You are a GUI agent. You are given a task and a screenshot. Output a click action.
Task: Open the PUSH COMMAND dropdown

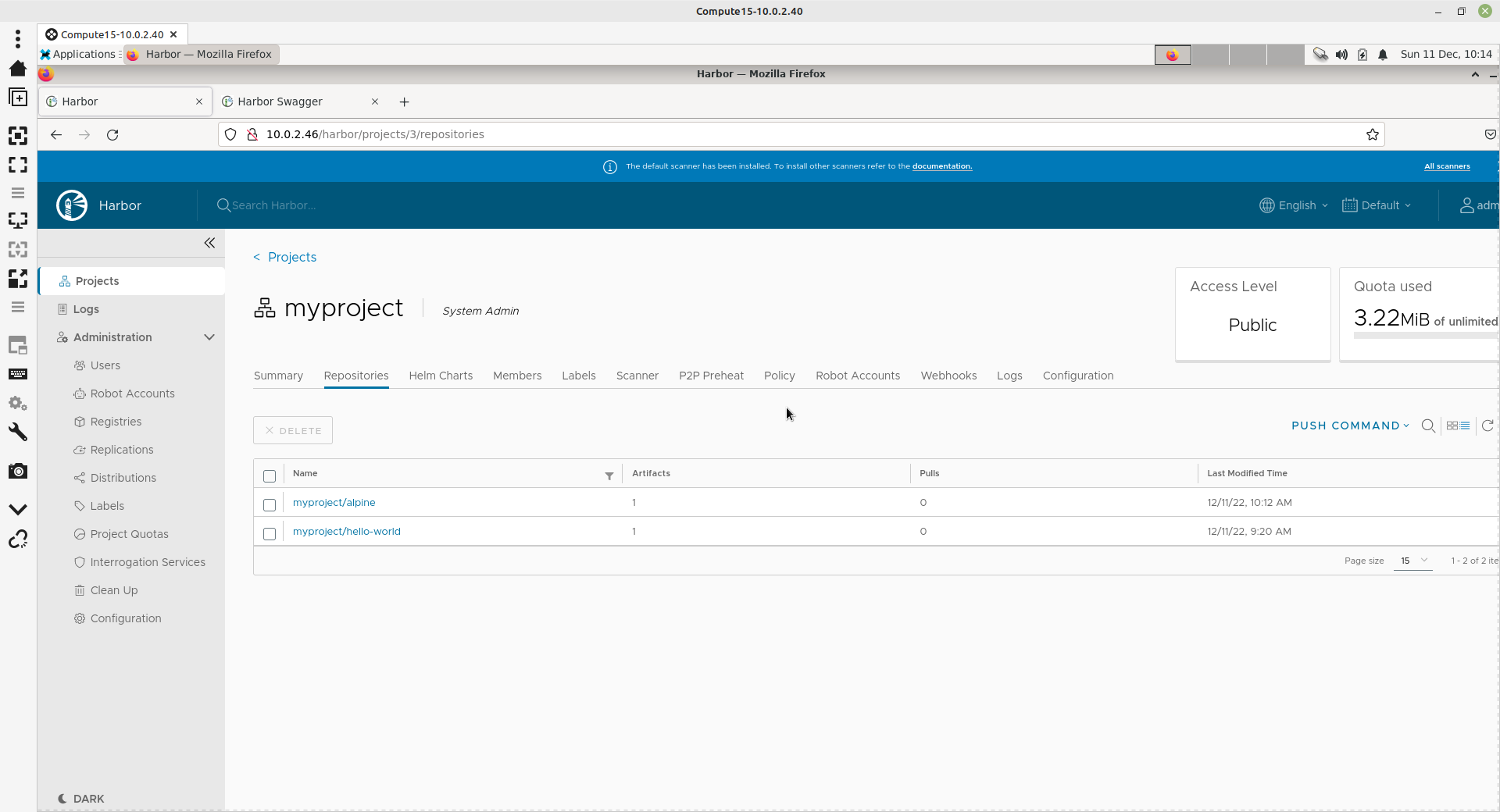(1349, 426)
